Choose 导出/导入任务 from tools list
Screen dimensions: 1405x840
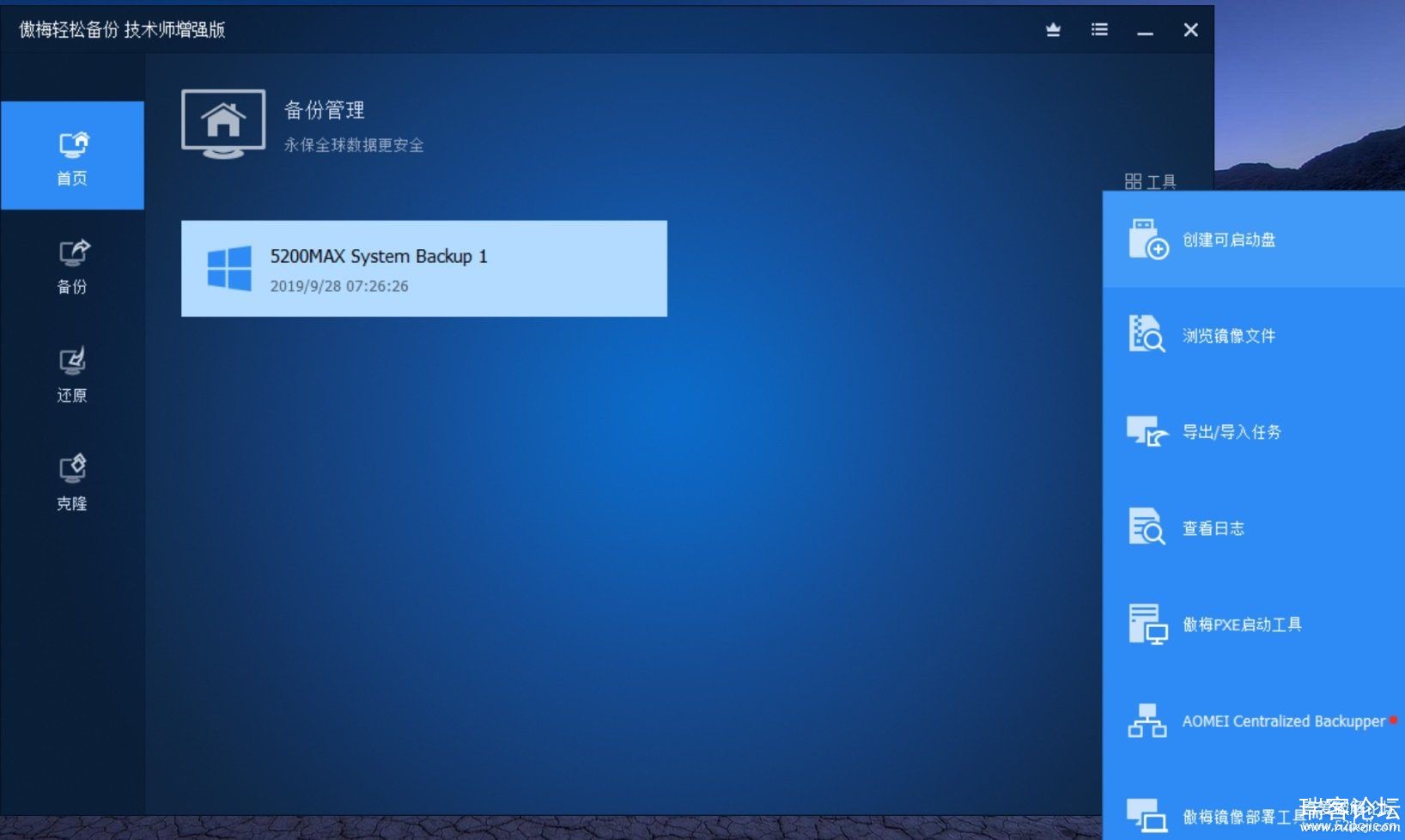pos(1254,432)
